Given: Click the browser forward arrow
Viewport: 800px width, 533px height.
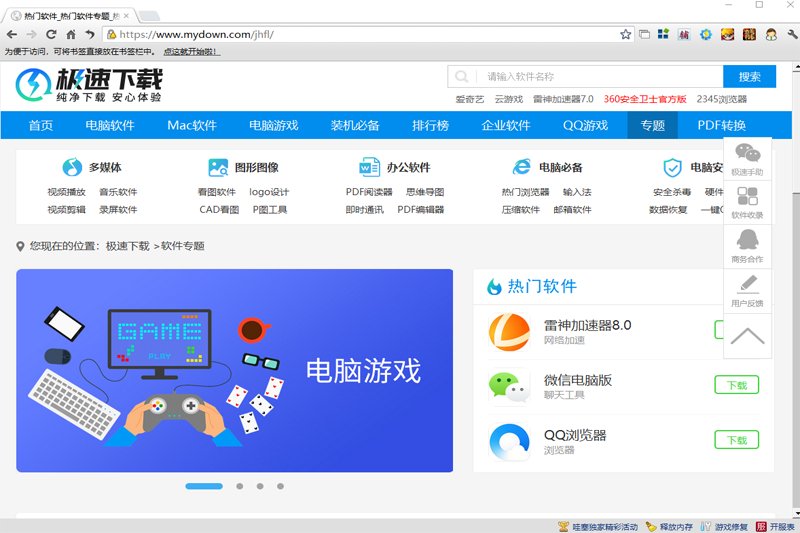Looking at the screenshot, I should [31, 34].
